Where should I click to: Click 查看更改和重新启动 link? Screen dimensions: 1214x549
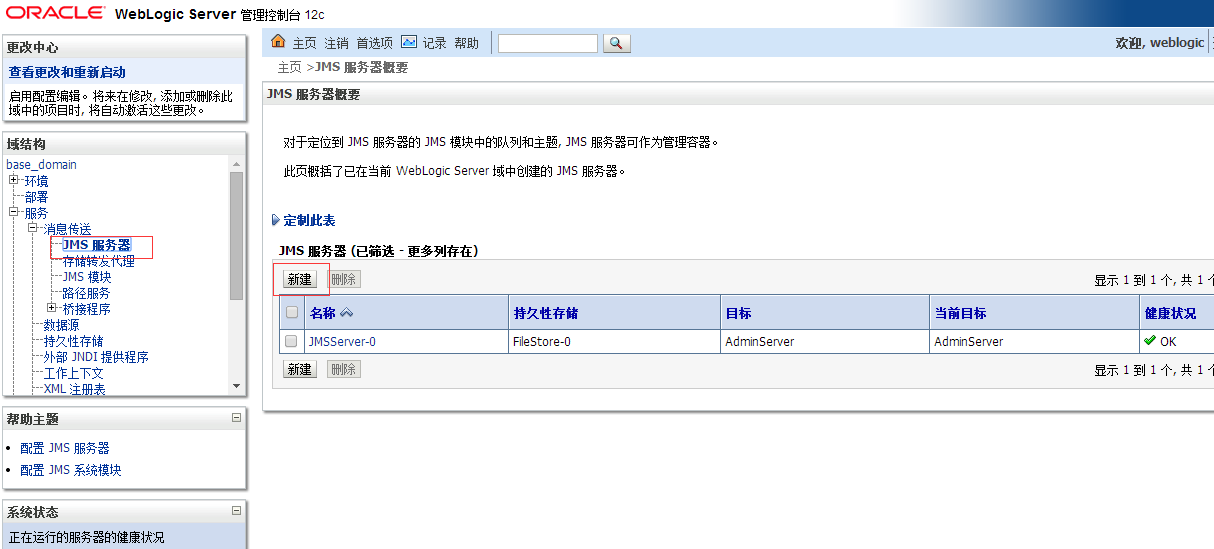tap(67, 72)
